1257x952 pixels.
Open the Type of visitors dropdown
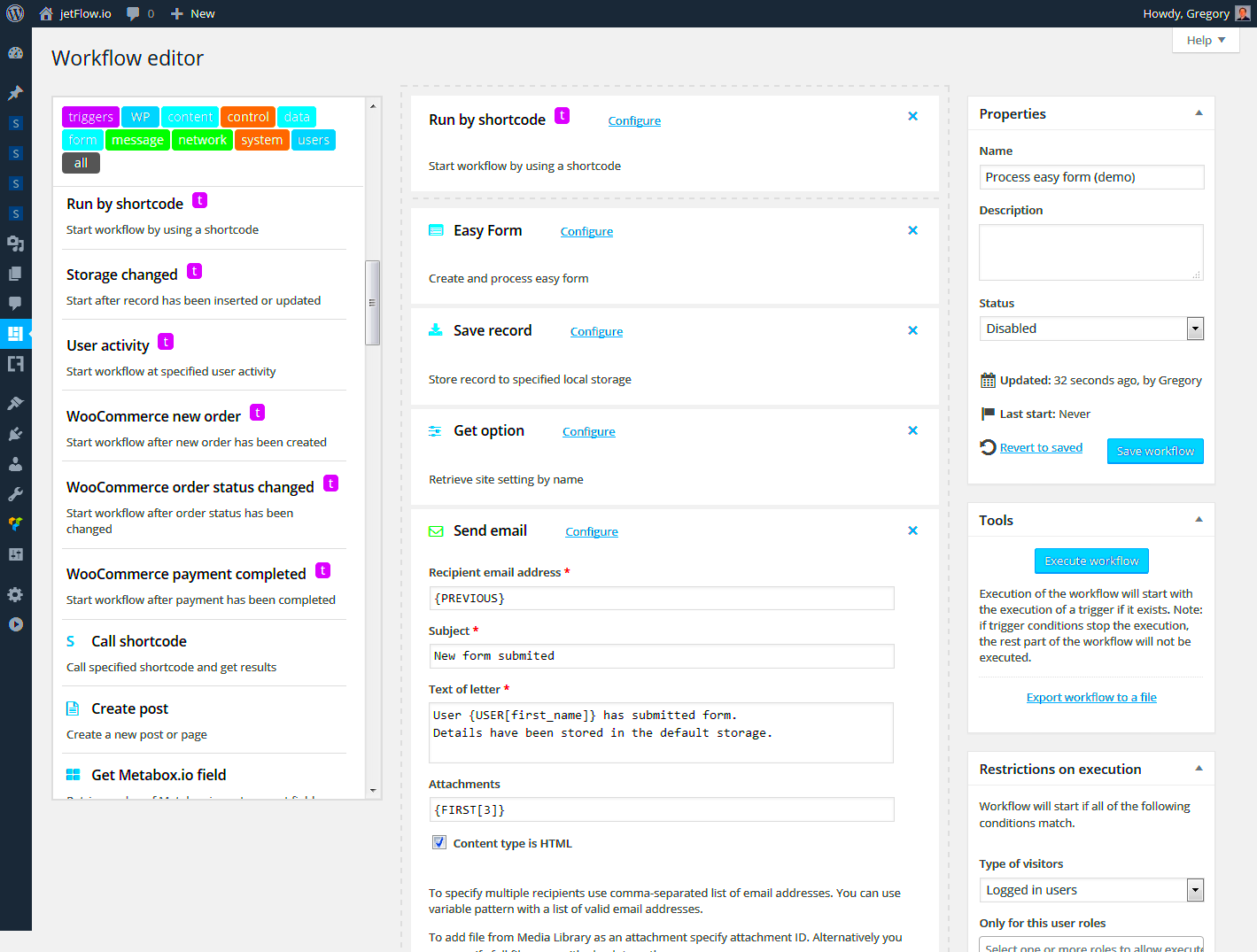(1091, 890)
